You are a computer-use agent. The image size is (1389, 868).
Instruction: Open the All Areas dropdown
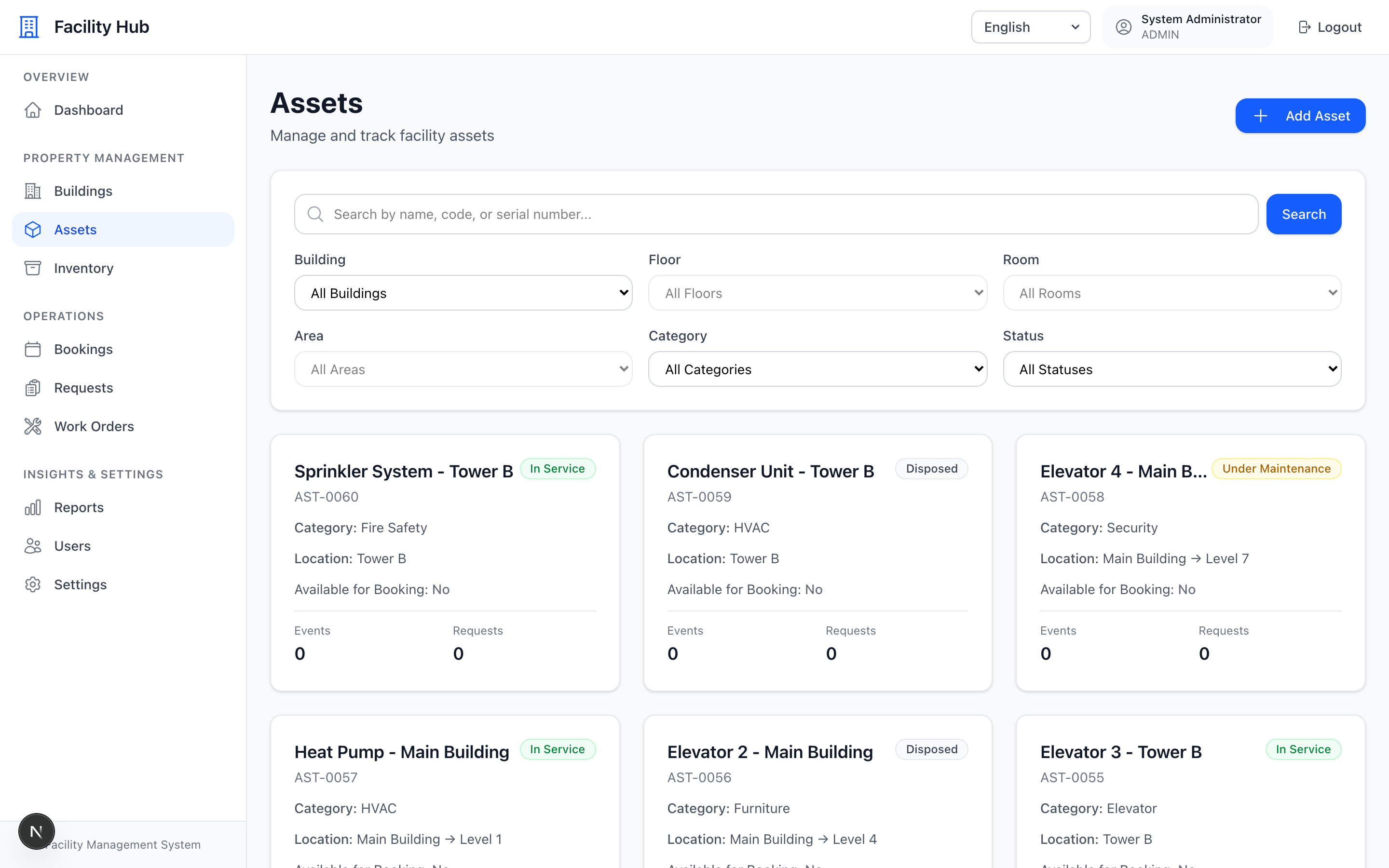click(x=463, y=369)
